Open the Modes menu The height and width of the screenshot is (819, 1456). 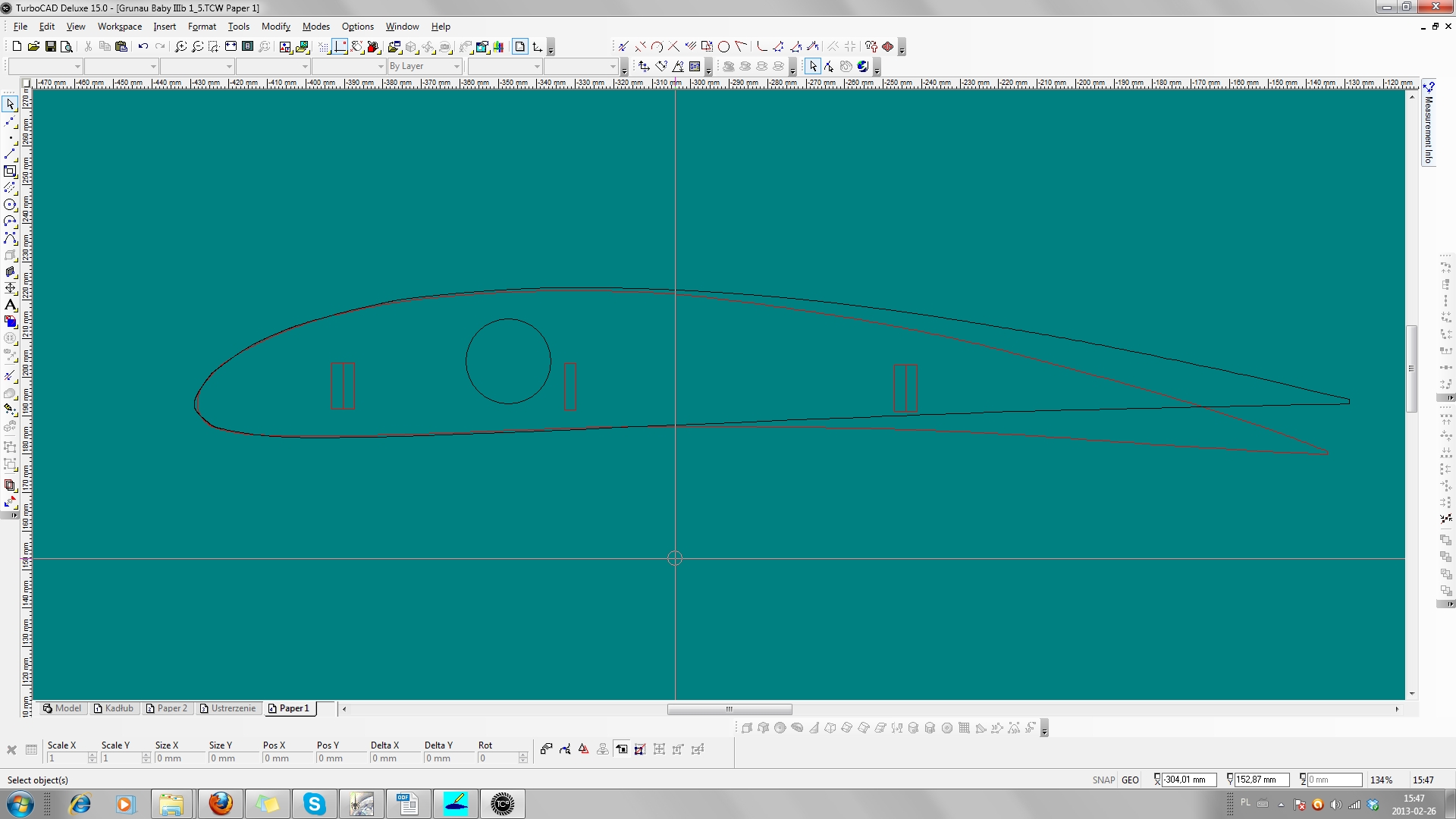coord(316,27)
